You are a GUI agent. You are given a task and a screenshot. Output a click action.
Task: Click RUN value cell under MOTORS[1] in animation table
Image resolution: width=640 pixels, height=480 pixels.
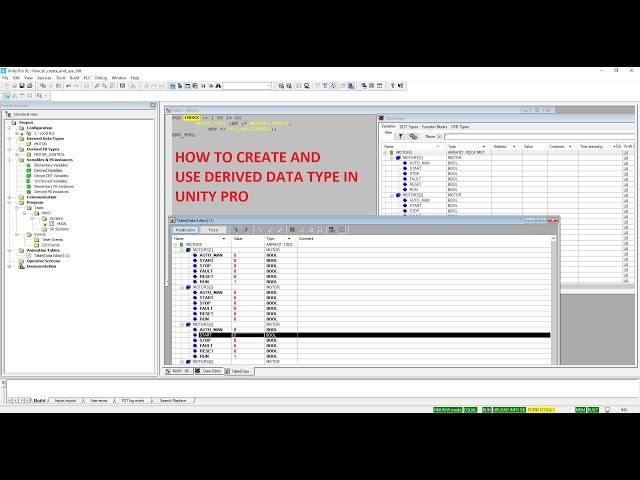[248, 282]
